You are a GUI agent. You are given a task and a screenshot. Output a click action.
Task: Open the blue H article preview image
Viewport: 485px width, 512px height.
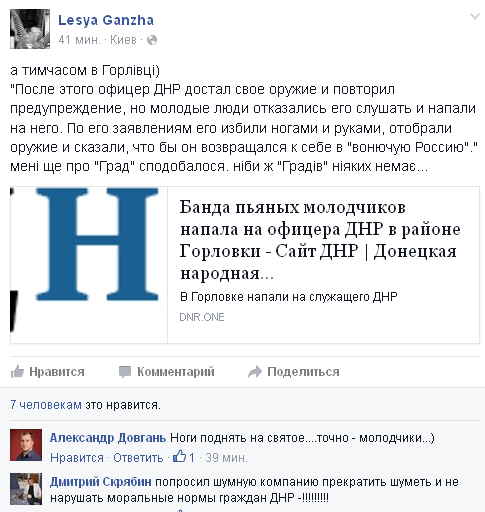(x=89, y=265)
